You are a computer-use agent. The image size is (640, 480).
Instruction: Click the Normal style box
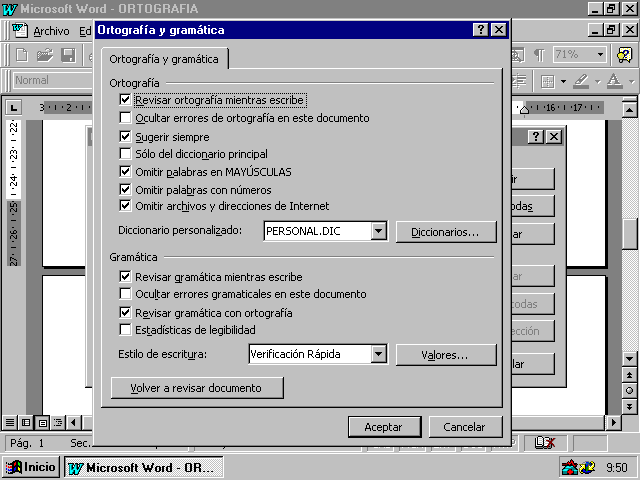pos(53,80)
